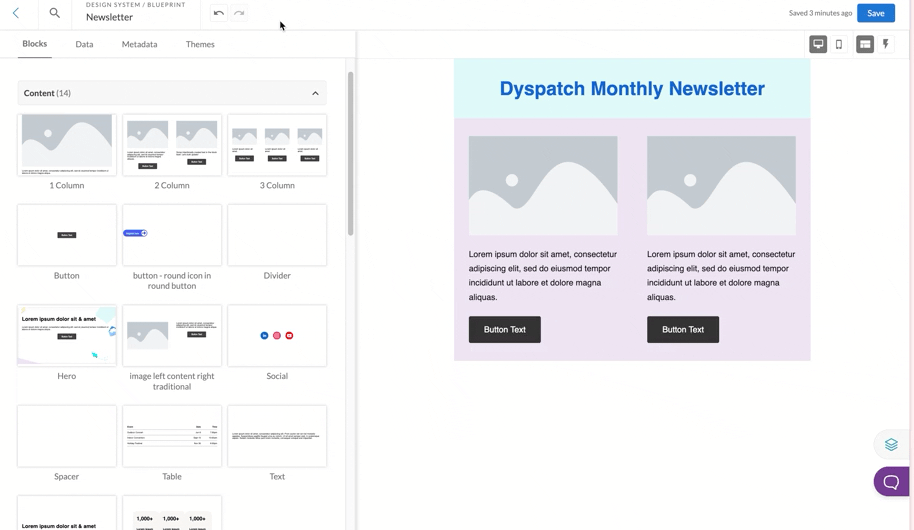This screenshot has width=914, height=530.
Task: Choose the Divider block thumbnail
Action: pos(277,235)
